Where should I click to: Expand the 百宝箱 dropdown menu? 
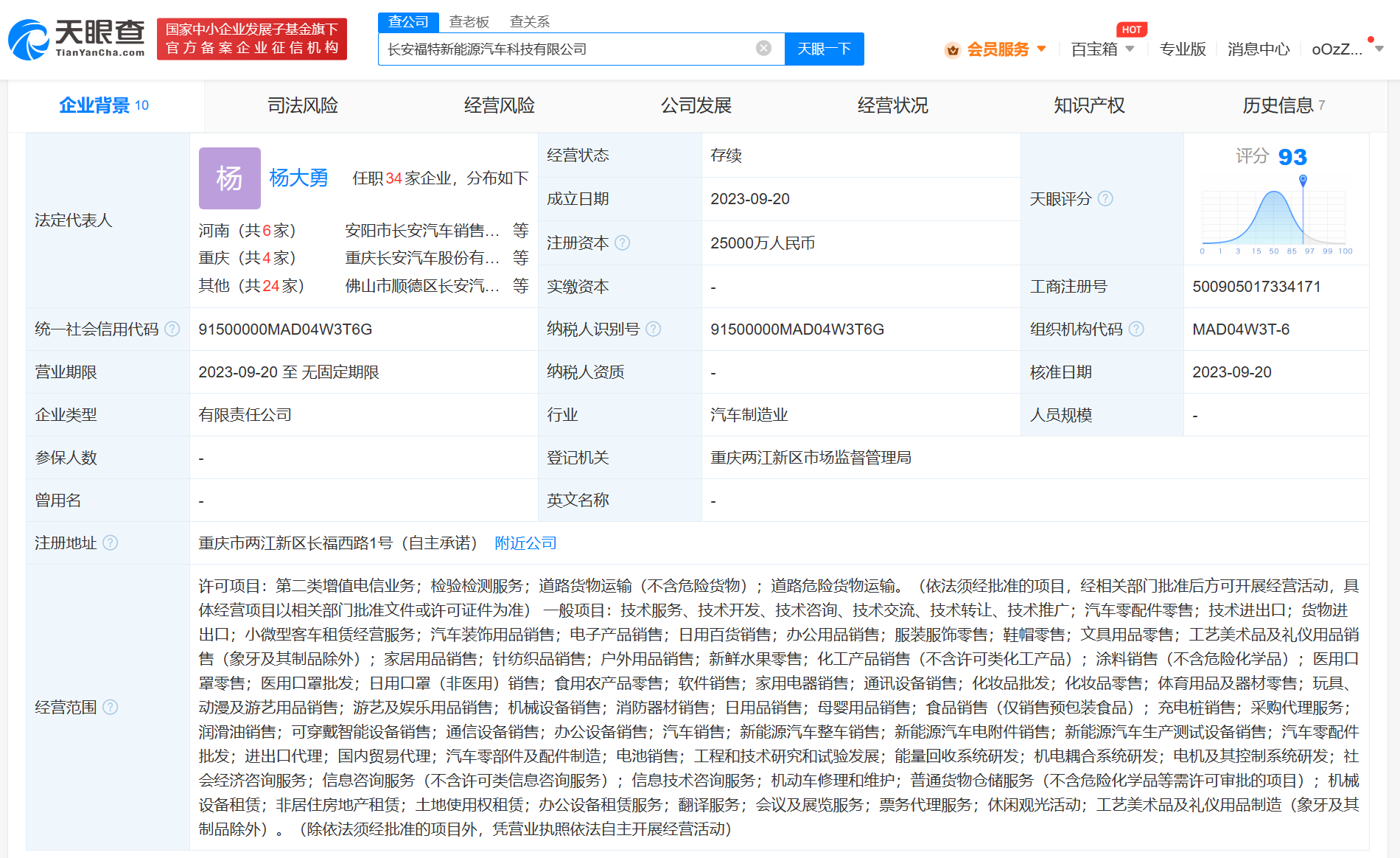(1102, 49)
